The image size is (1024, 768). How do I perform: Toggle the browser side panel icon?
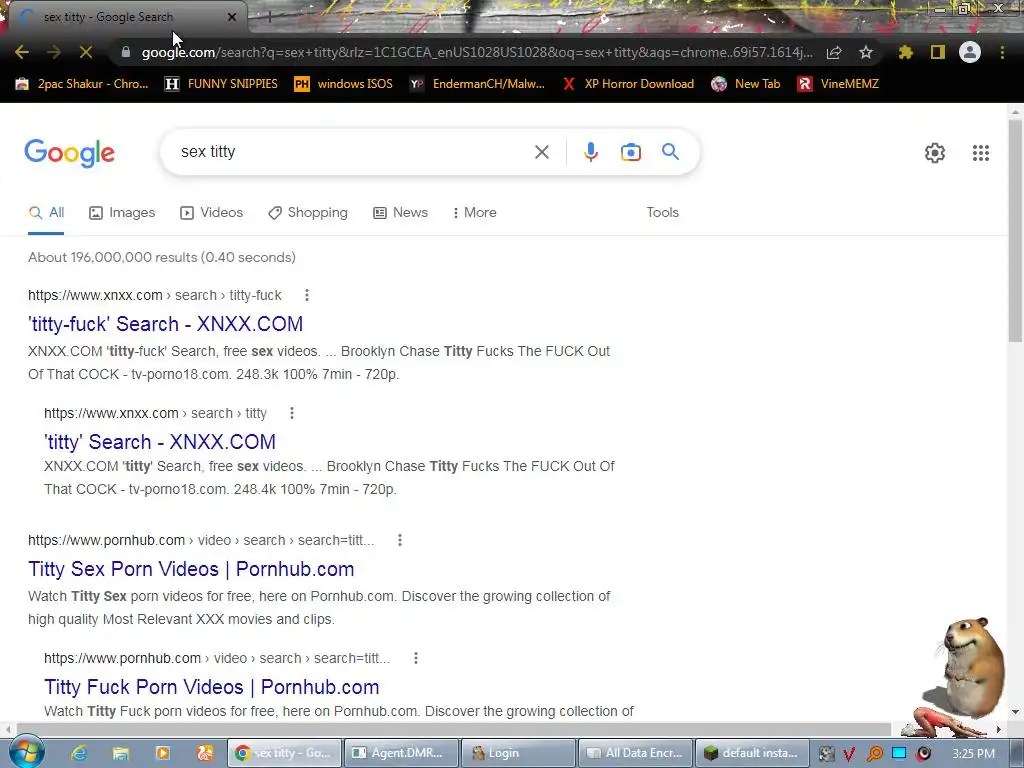tap(938, 52)
